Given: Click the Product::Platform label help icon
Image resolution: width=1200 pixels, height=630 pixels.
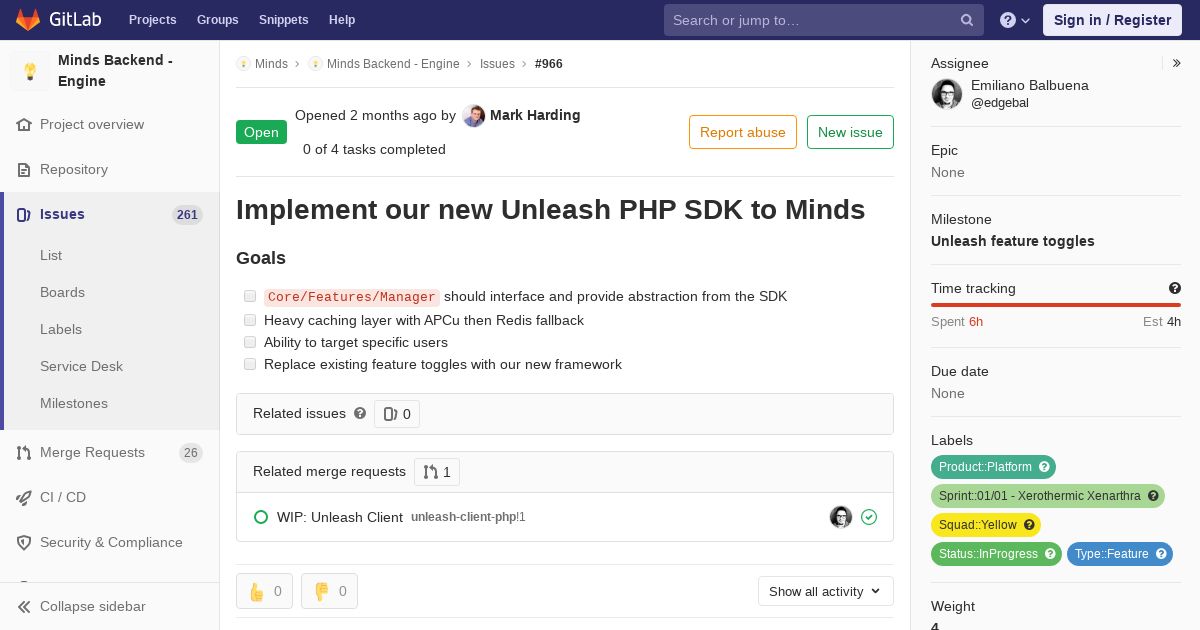Looking at the screenshot, I should coord(1044,467).
